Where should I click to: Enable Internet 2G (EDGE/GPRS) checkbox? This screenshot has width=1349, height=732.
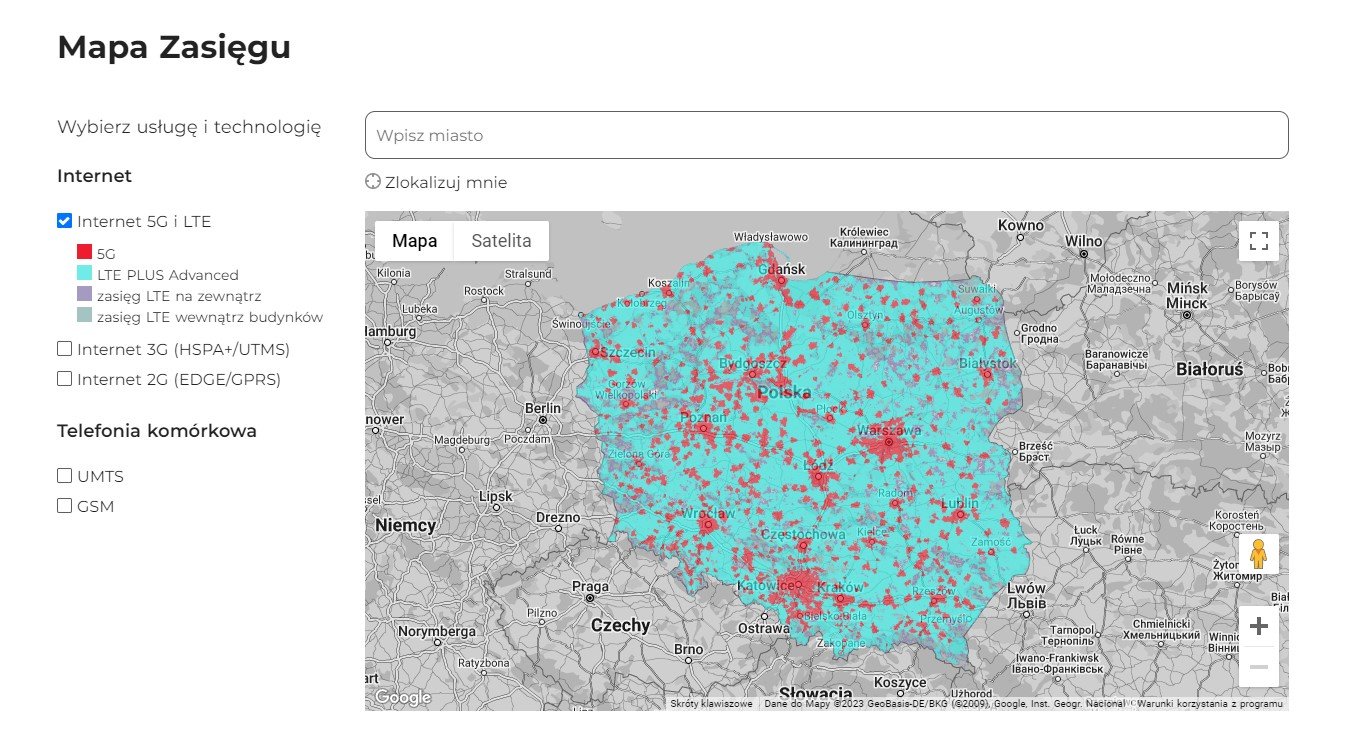click(65, 379)
